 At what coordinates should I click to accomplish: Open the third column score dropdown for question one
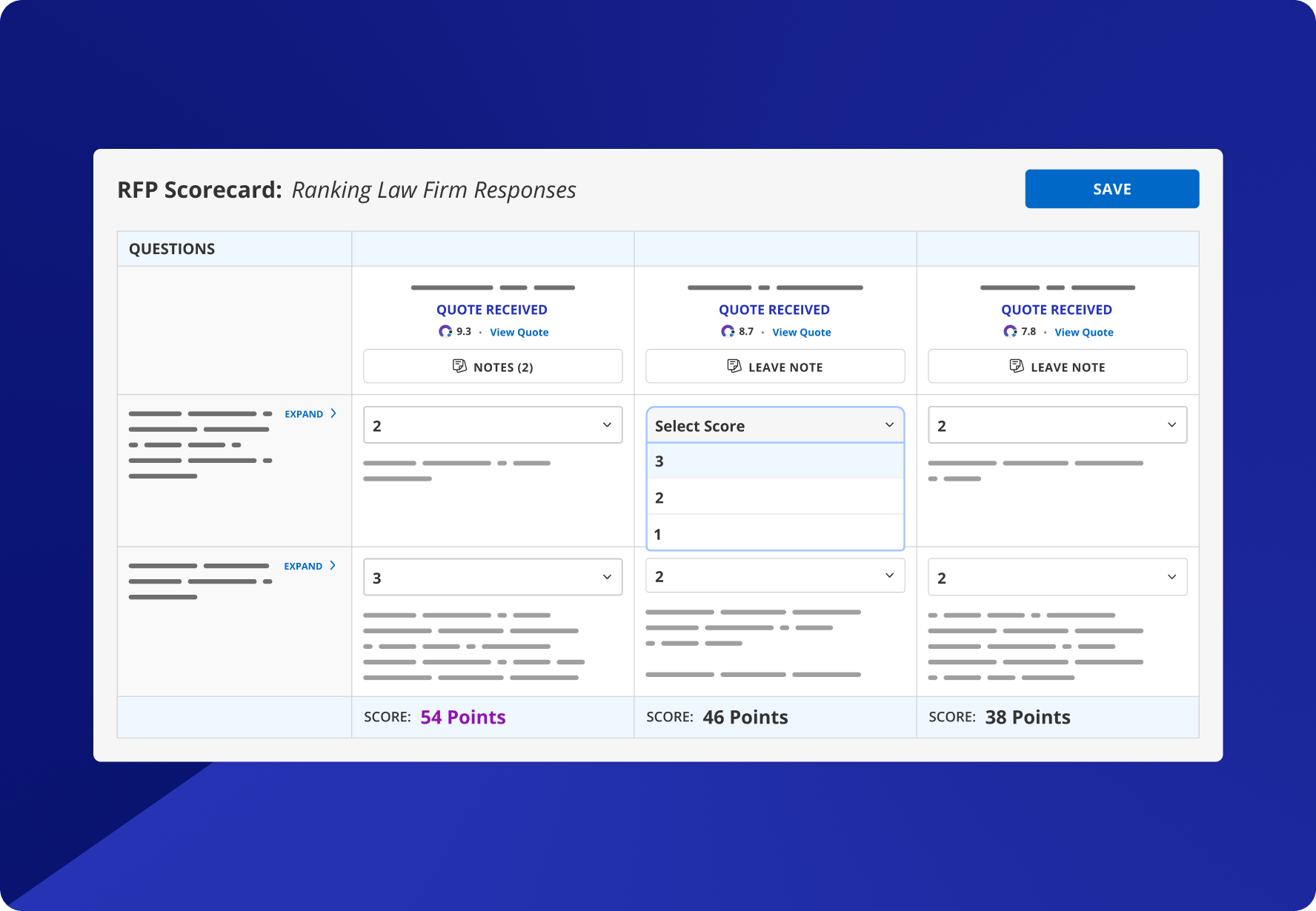(x=1057, y=424)
